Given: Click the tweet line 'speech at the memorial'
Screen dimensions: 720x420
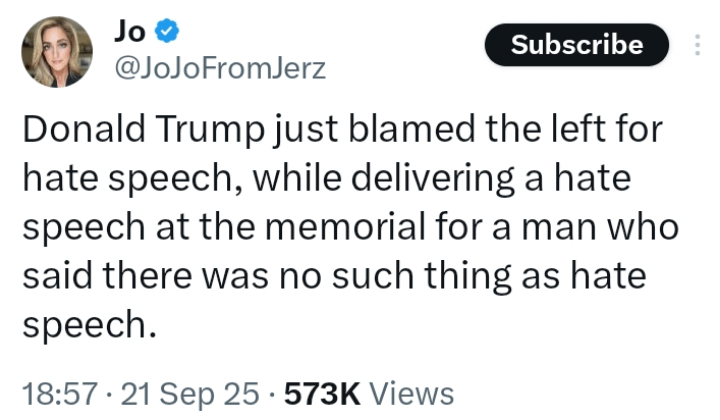Looking at the screenshot, I should 351,227.
